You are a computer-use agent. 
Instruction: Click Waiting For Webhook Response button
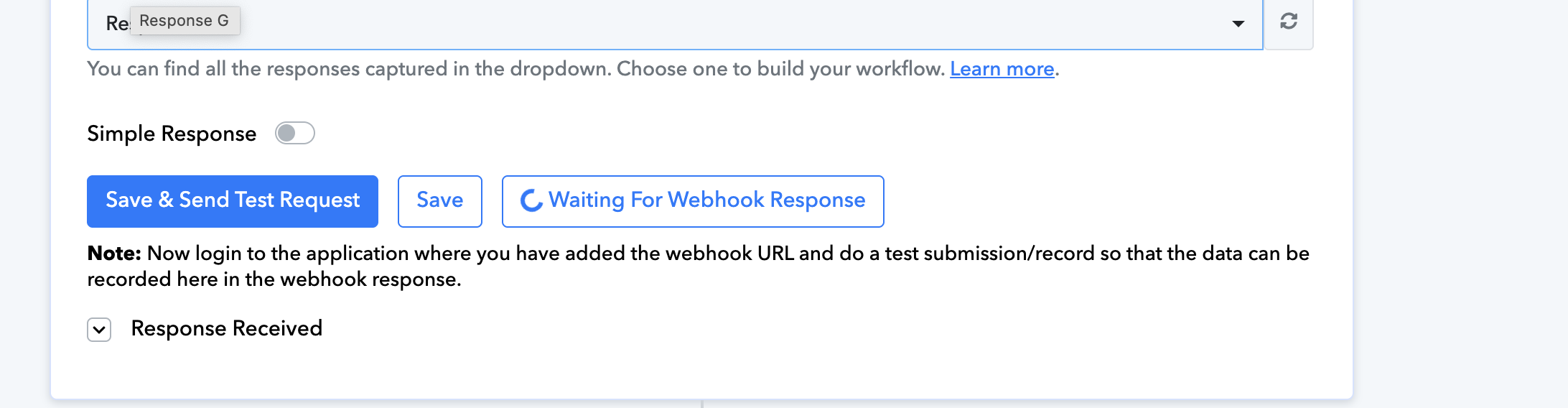(693, 201)
